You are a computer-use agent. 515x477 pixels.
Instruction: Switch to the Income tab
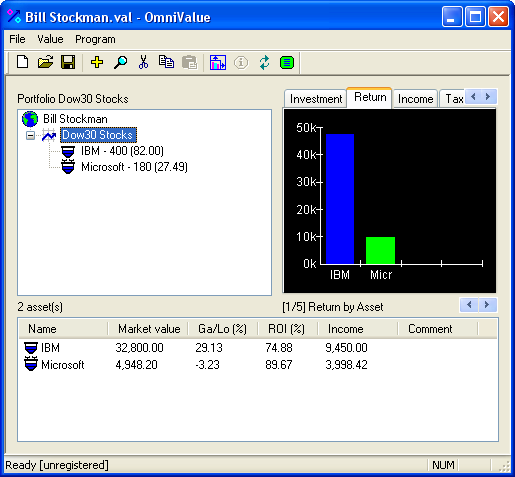pyautogui.click(x=415, y=99)
